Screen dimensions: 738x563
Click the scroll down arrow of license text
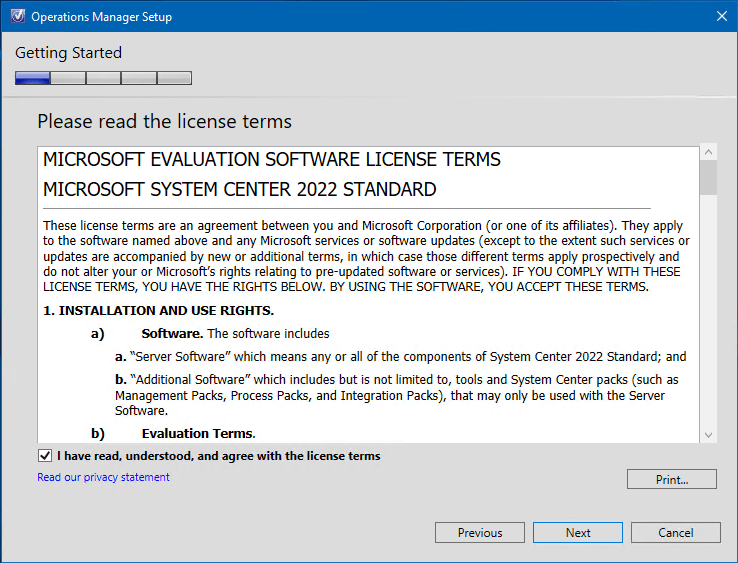(709, 435)
